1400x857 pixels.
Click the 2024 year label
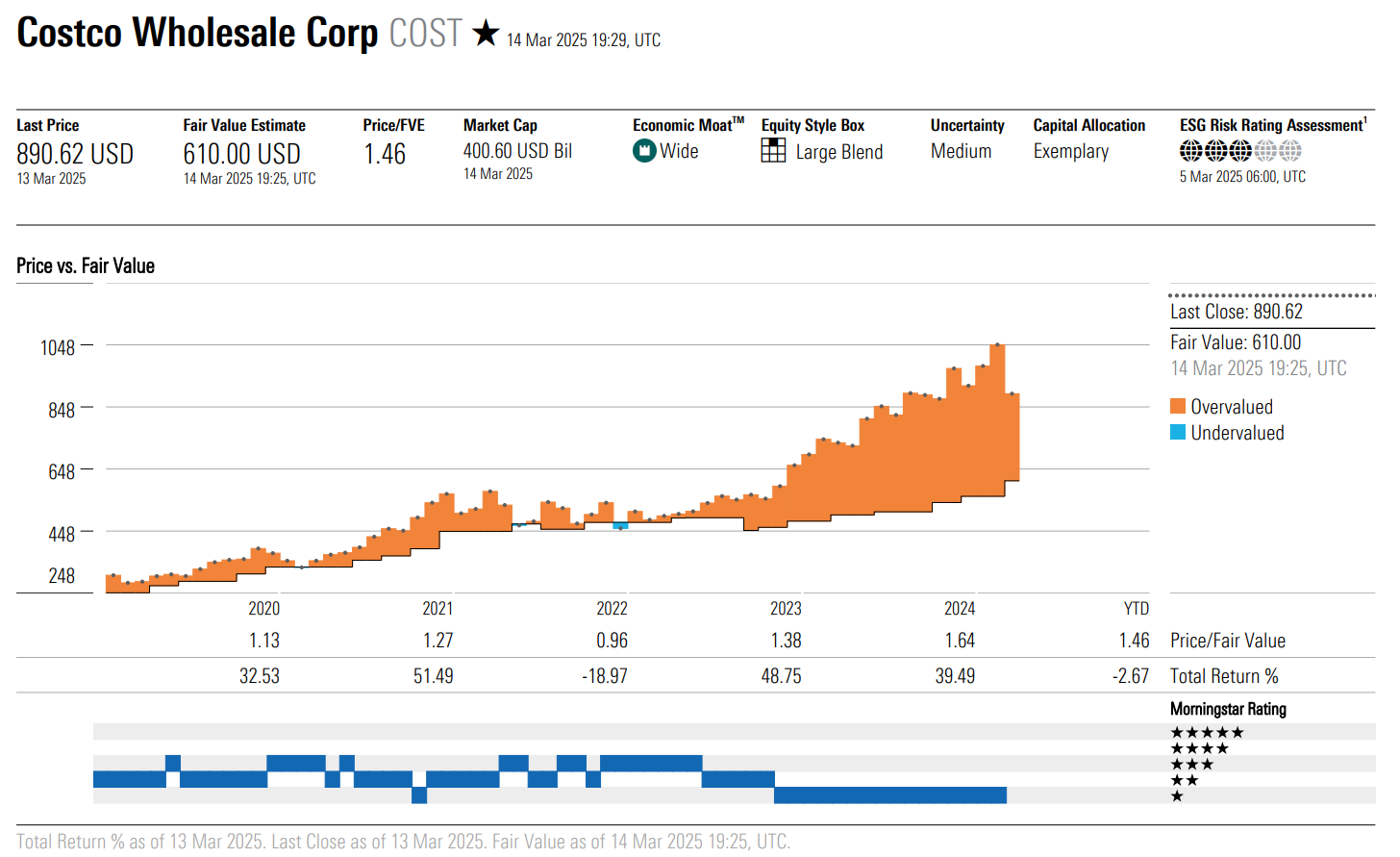point(960,609)
